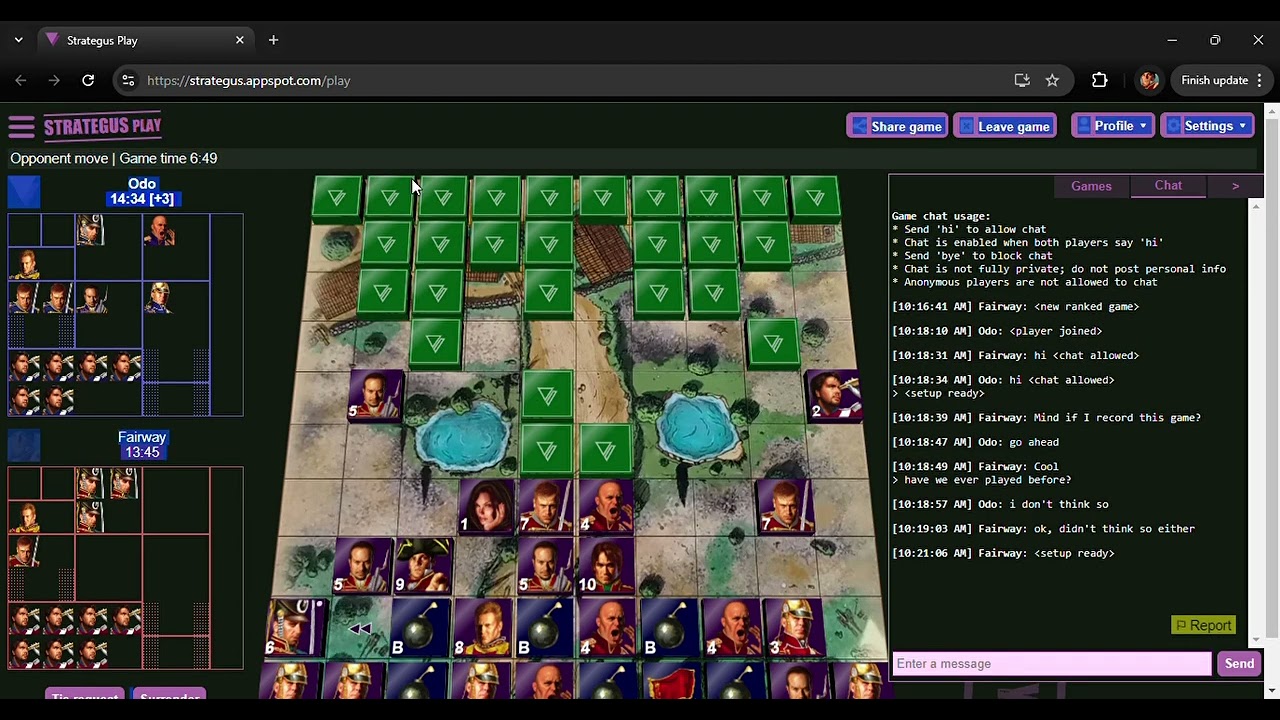Click the Fairway player name label
Screen dimensions: 1280x720
coord(142,437)
